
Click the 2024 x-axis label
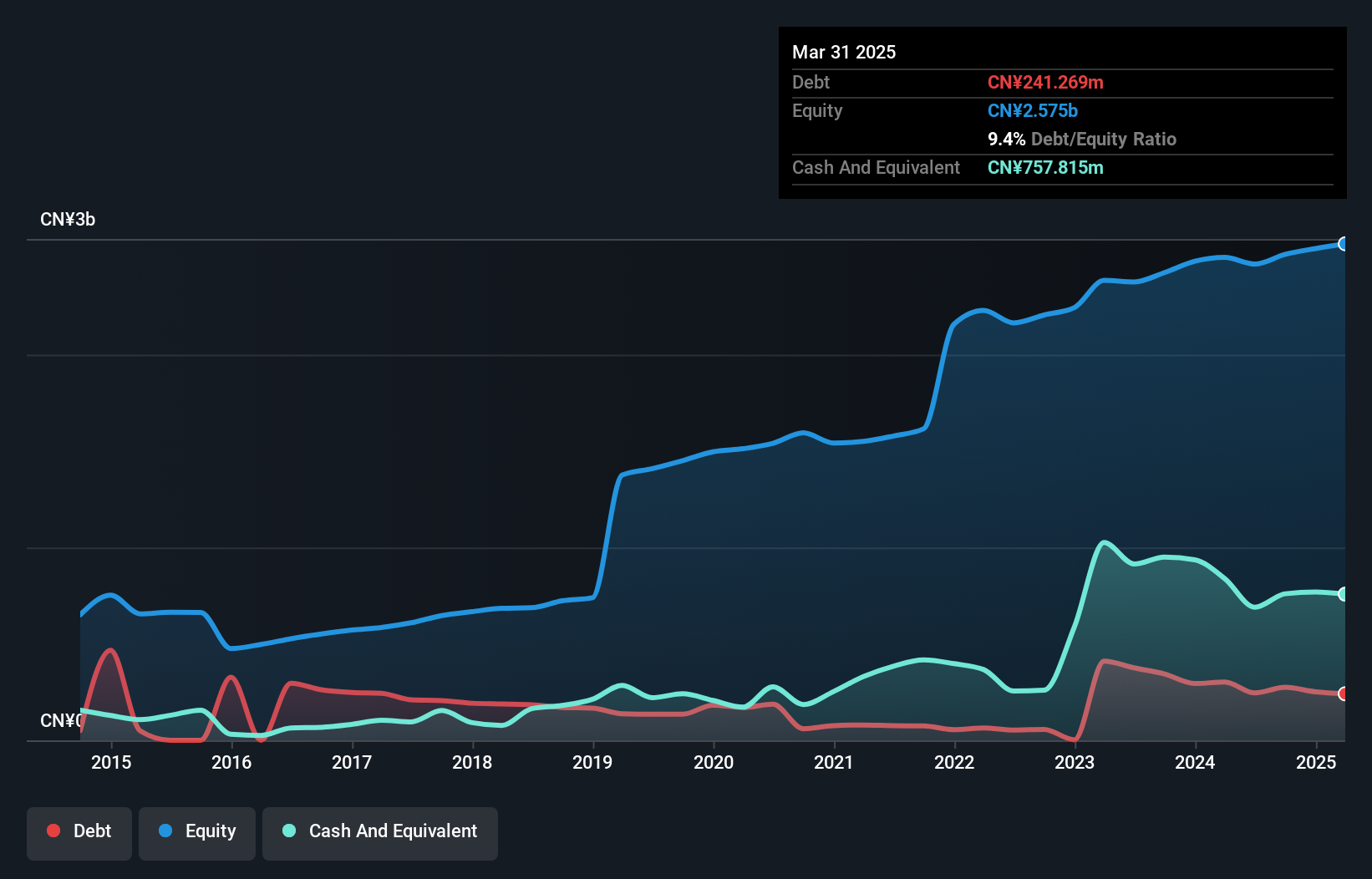1195,762
